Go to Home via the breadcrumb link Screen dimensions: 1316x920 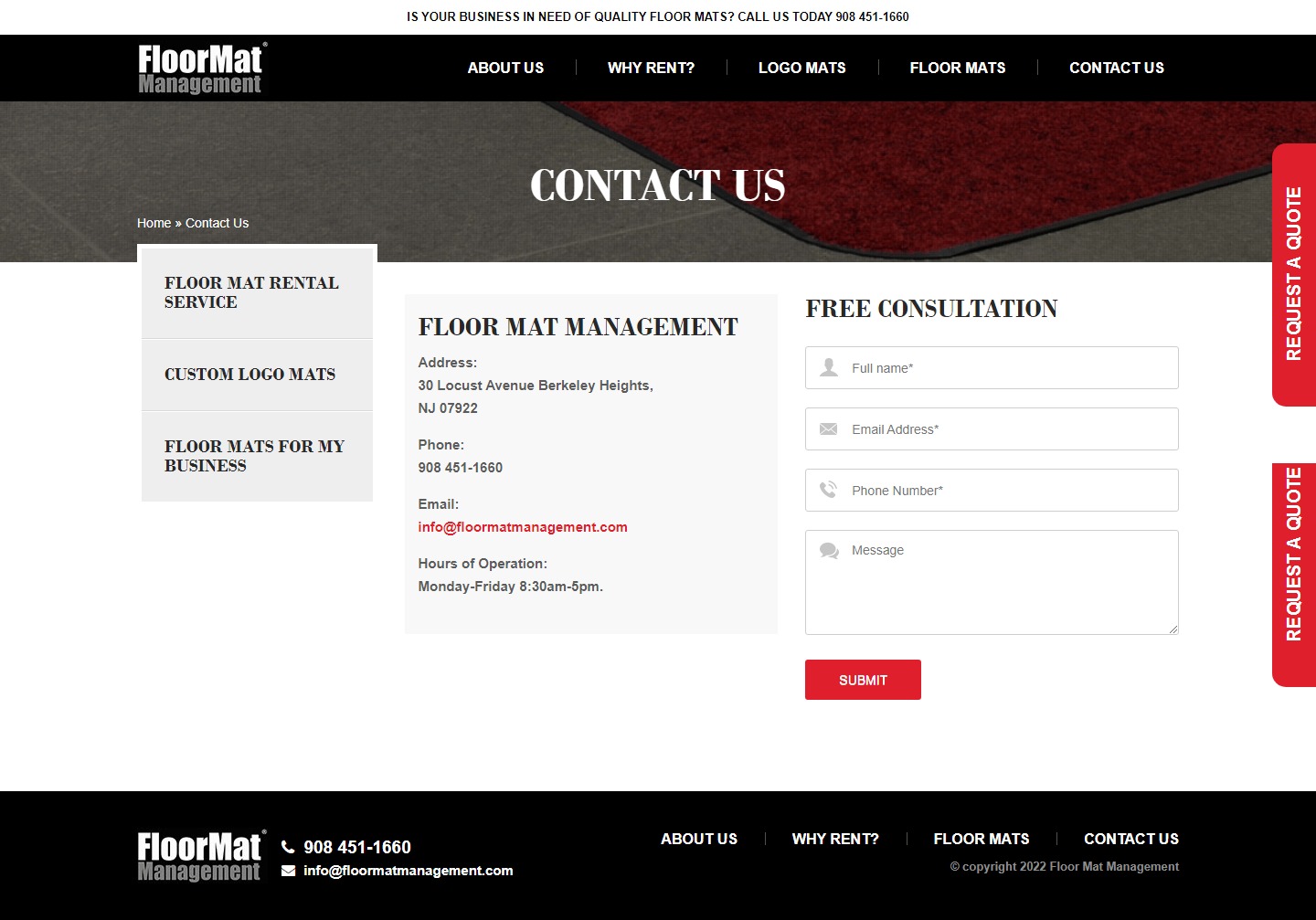click(x=154, y=223)
